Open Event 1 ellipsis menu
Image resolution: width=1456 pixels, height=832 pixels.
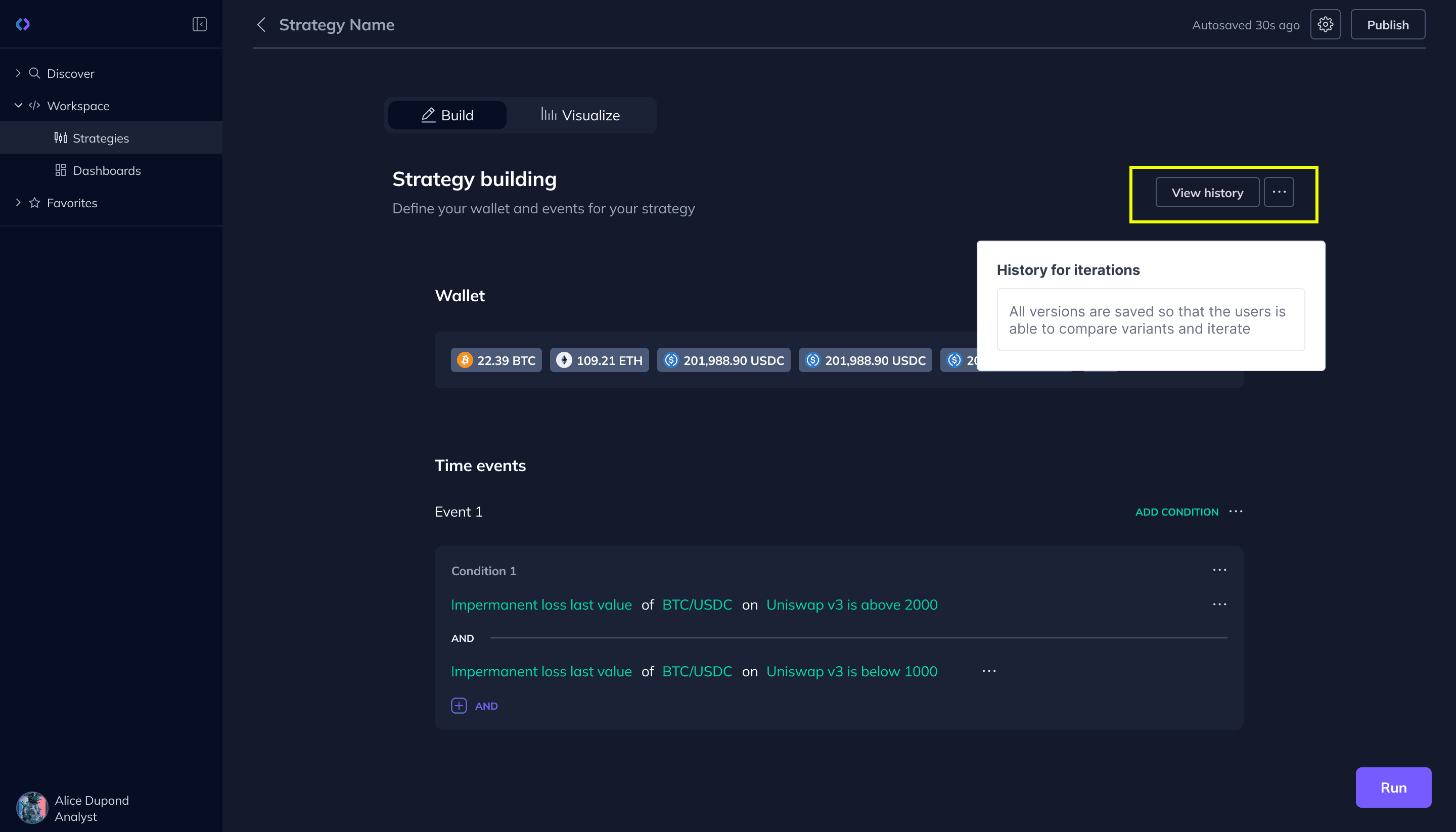click(1236, 512)
